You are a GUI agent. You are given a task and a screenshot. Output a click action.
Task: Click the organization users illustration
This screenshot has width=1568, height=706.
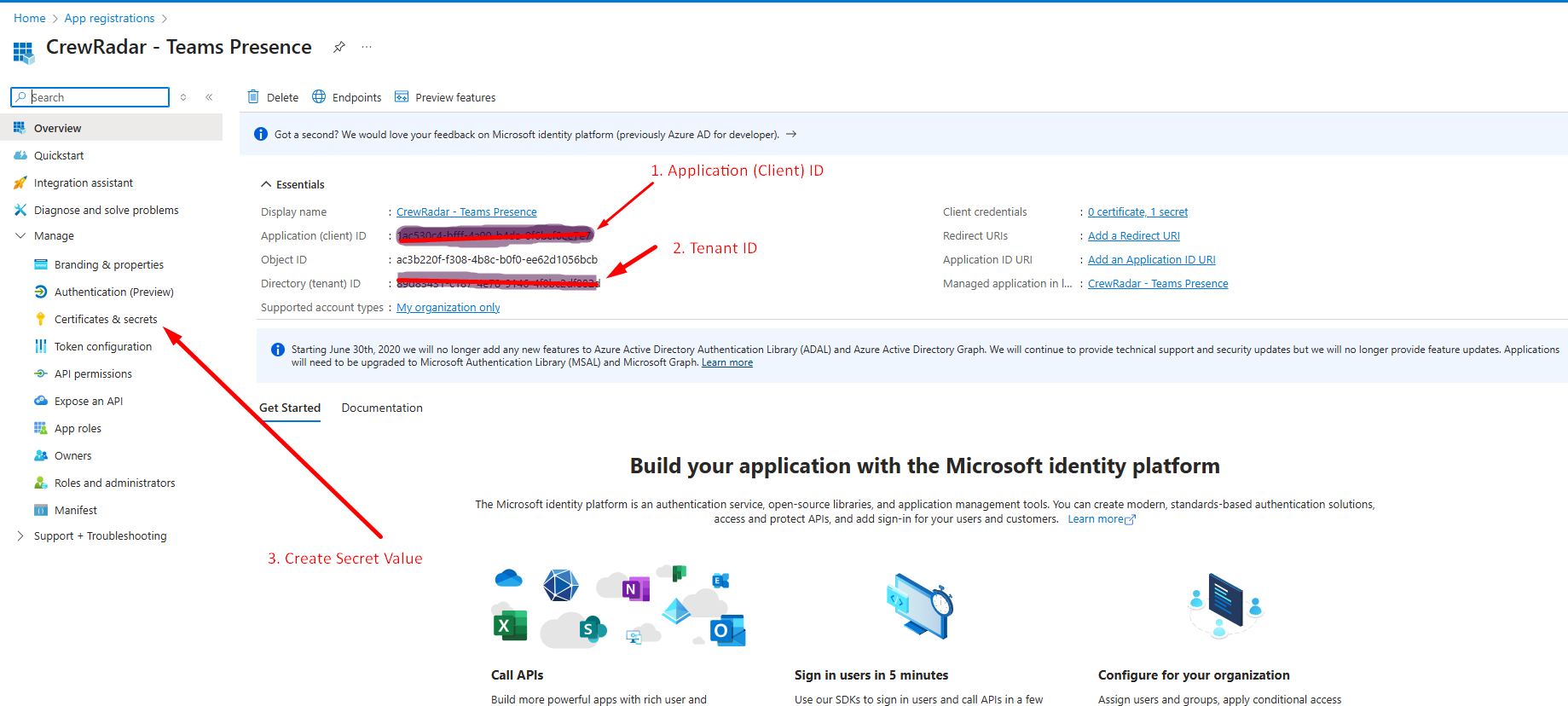1224,606
